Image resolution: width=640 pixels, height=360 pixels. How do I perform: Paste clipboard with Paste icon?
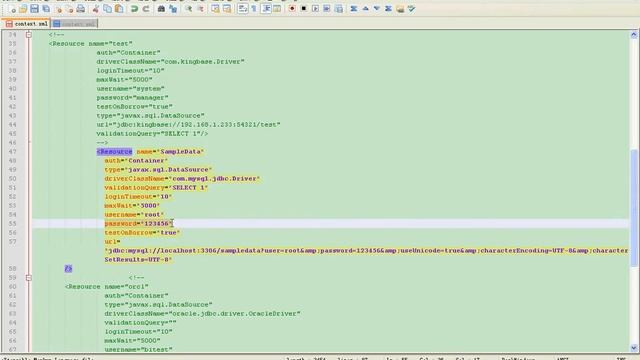pyautogui.click(x=119, y=9)
